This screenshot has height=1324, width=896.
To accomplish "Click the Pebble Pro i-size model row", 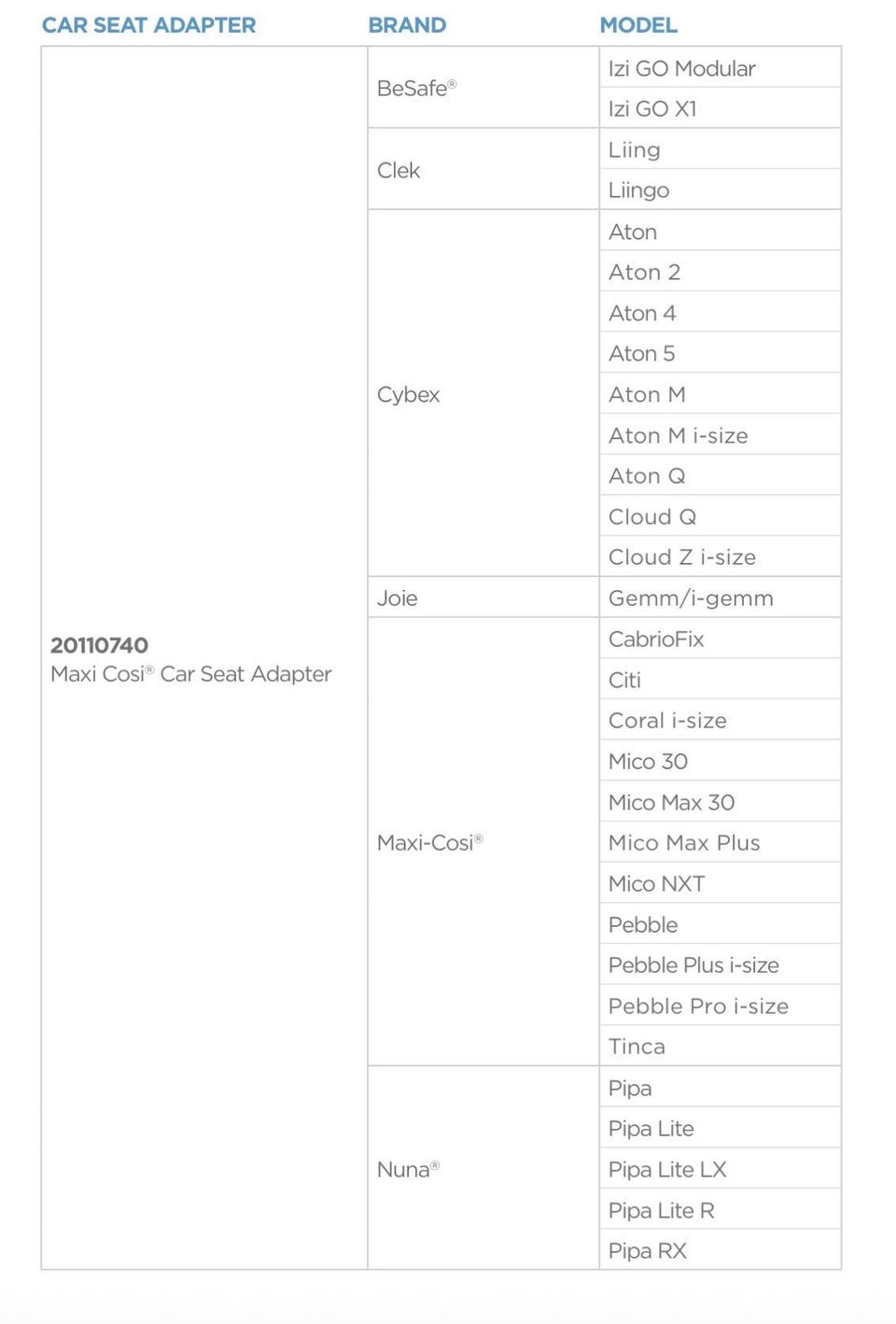I will tap(720, 1005).
